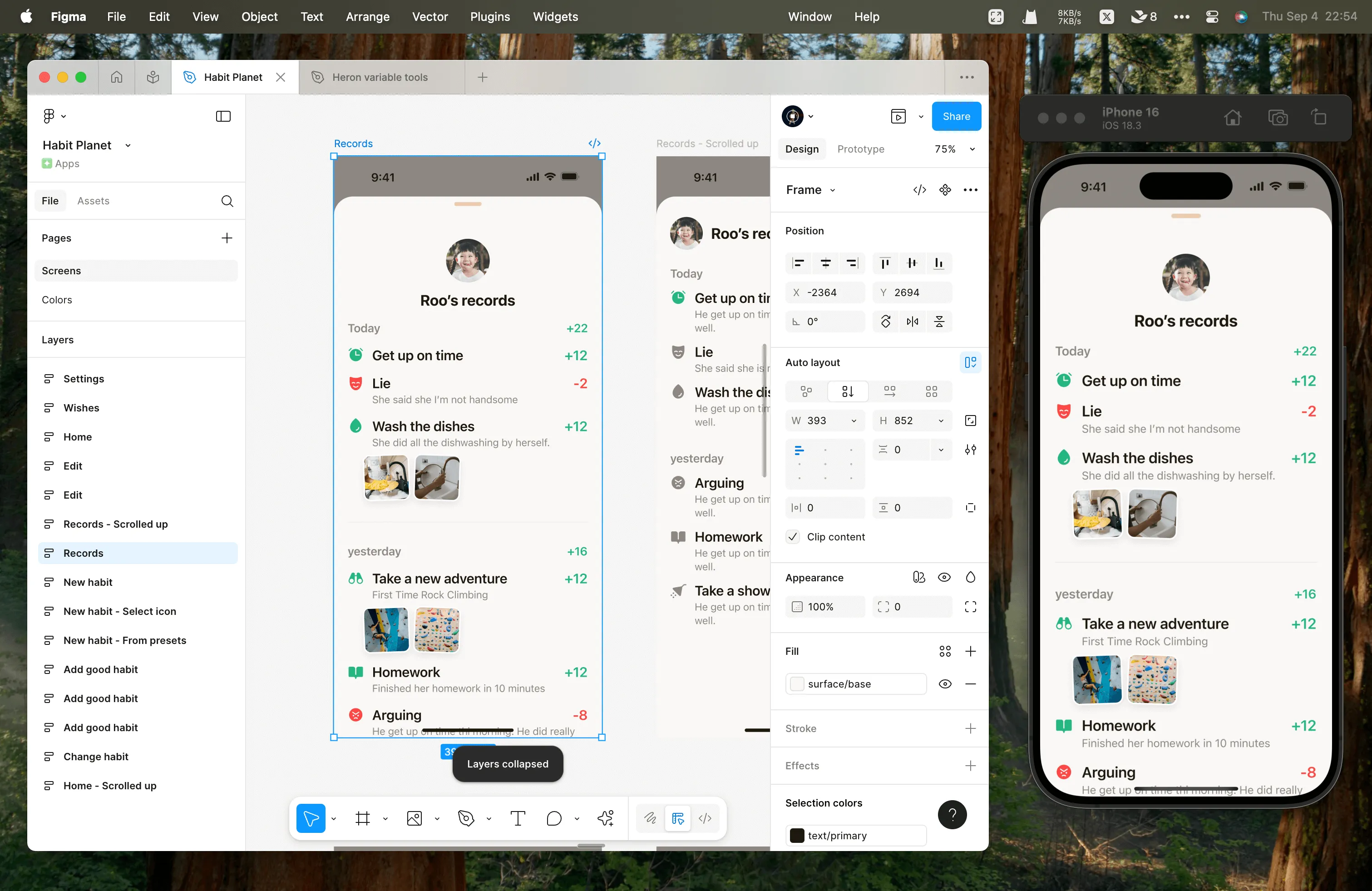Select the Frame tool
The image size is (1372, 891).
363,818
